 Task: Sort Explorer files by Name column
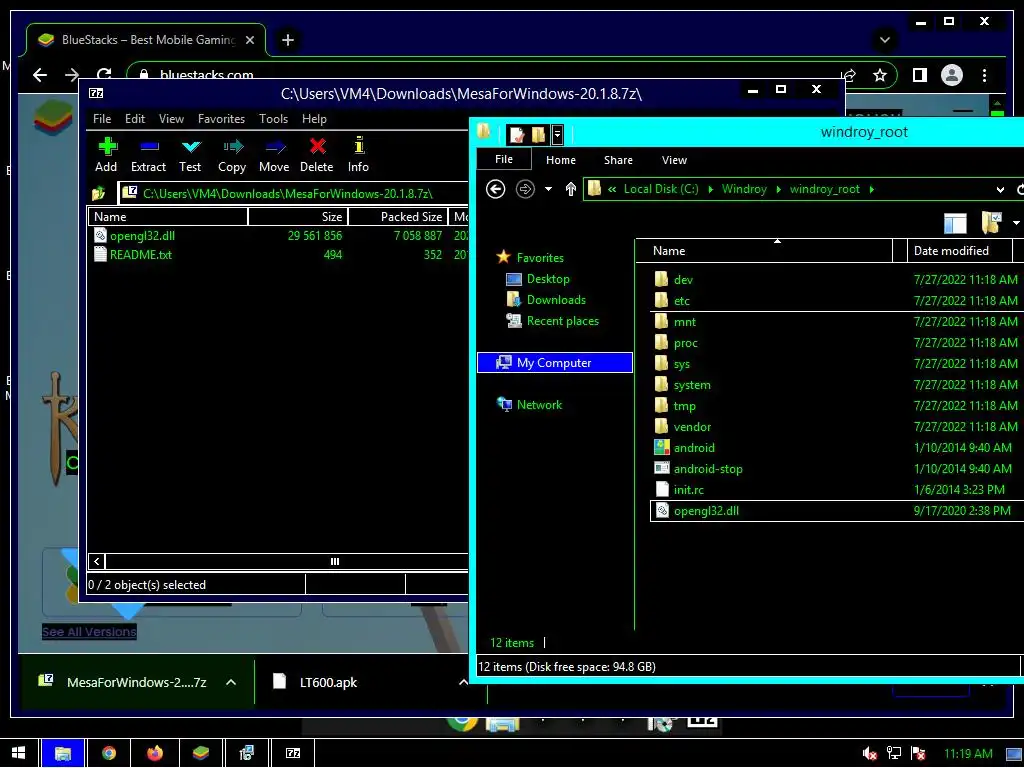(x=764, y=251)
